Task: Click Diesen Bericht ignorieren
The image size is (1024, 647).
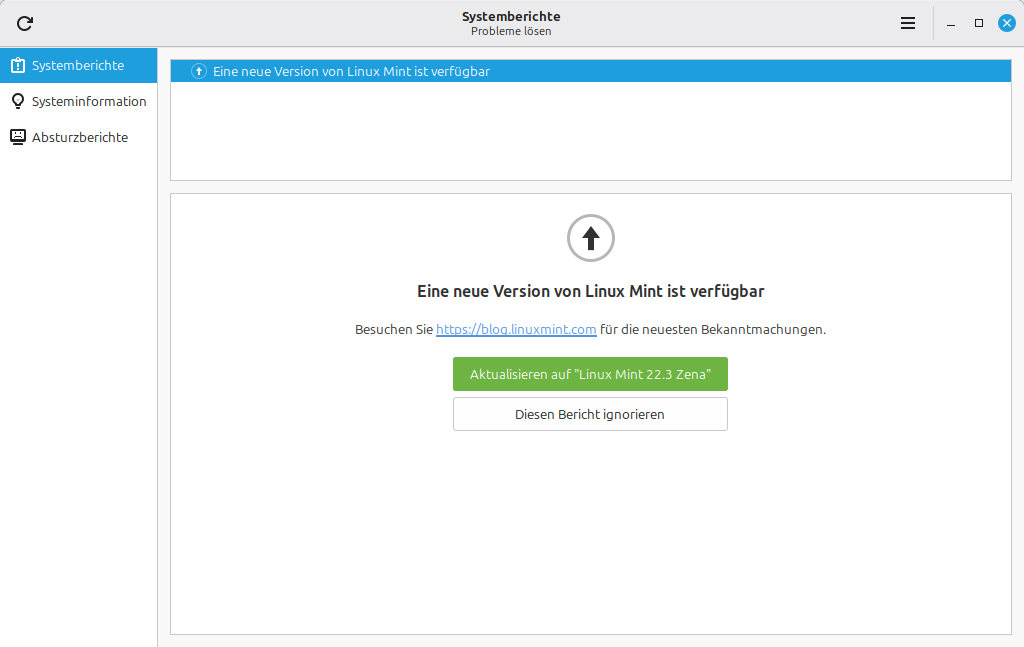Action: [x=590, y=414]
